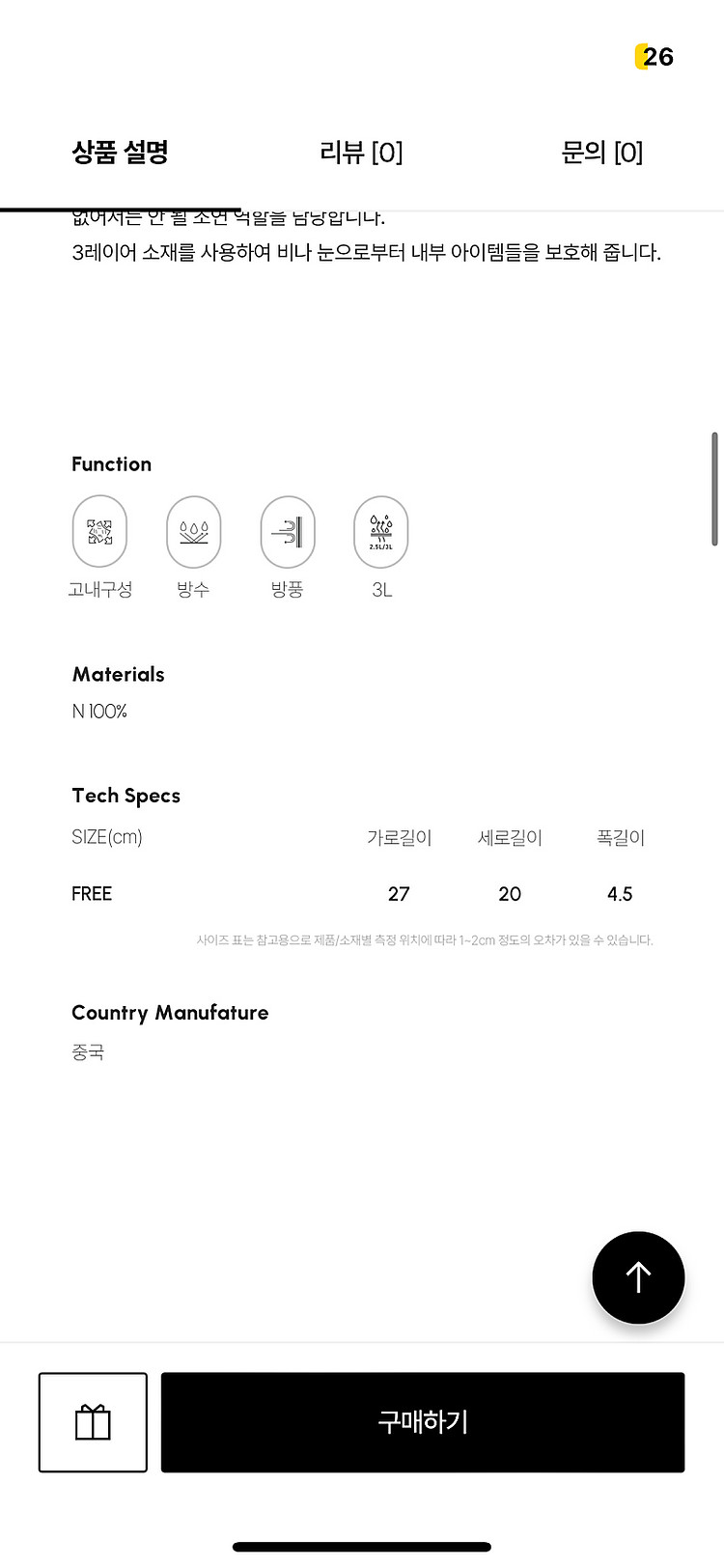Tap the 3L layer icon
724x1568 pixels.
[381, 531]
